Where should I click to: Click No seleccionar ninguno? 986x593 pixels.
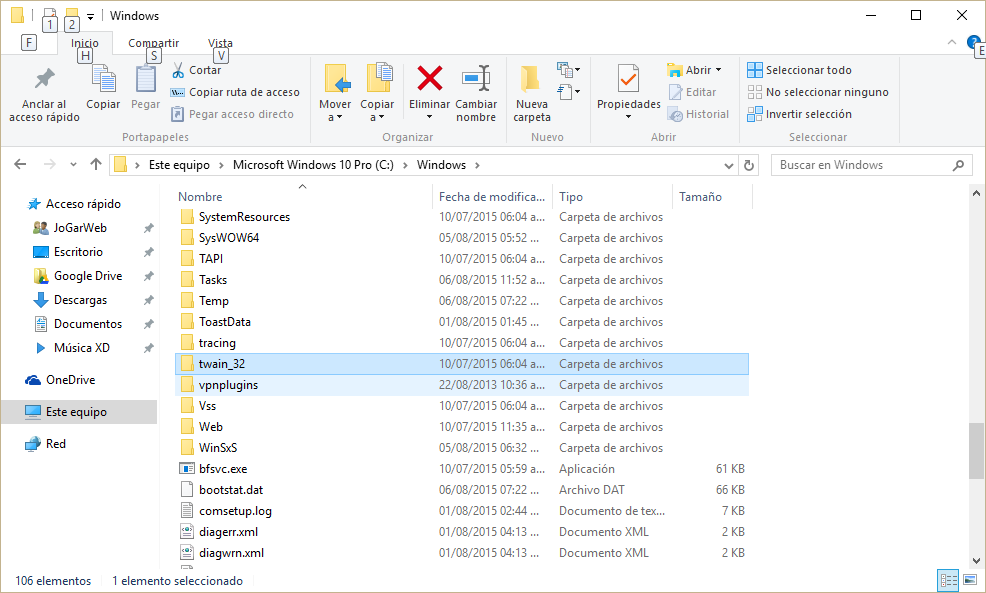[818, 92]
